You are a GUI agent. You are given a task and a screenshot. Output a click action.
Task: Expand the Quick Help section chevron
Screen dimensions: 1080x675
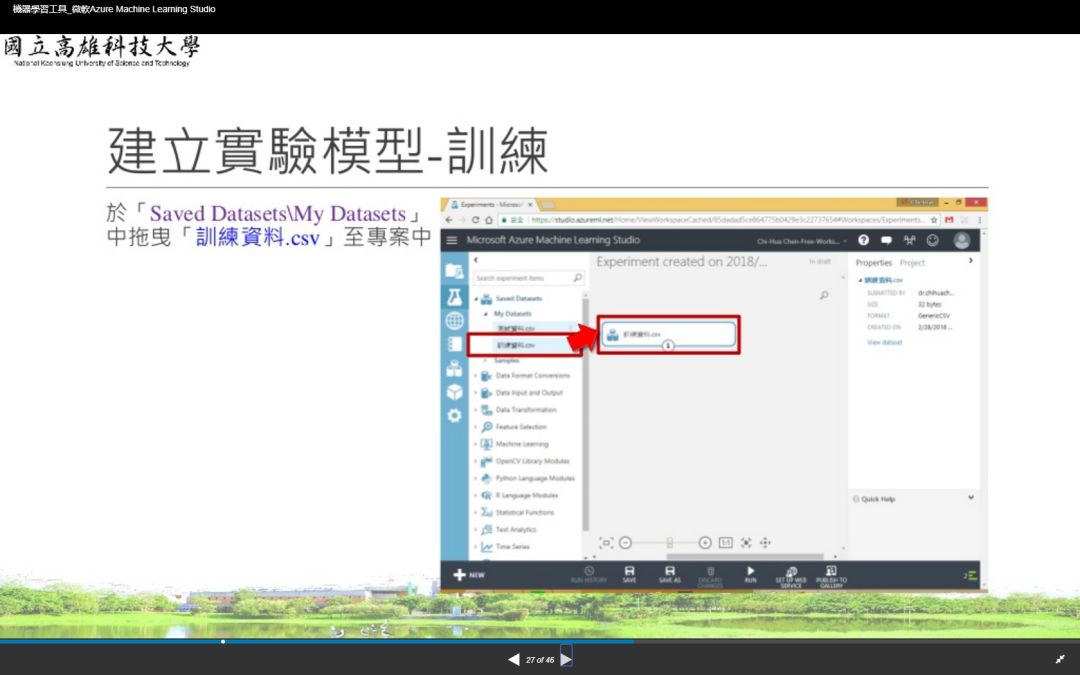click(x=970, y=498)
